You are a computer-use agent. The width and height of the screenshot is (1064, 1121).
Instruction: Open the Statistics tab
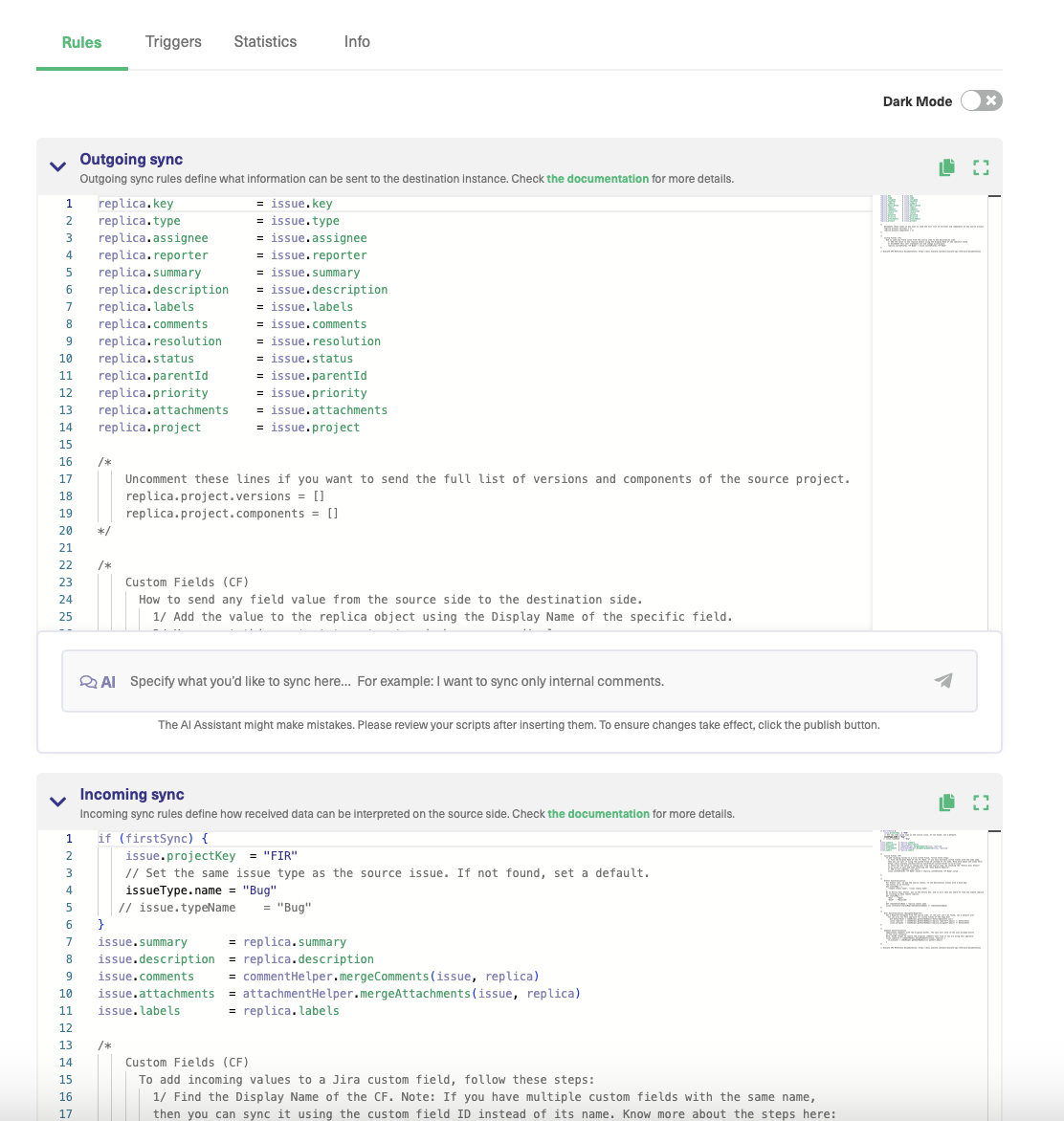(264, 42)
